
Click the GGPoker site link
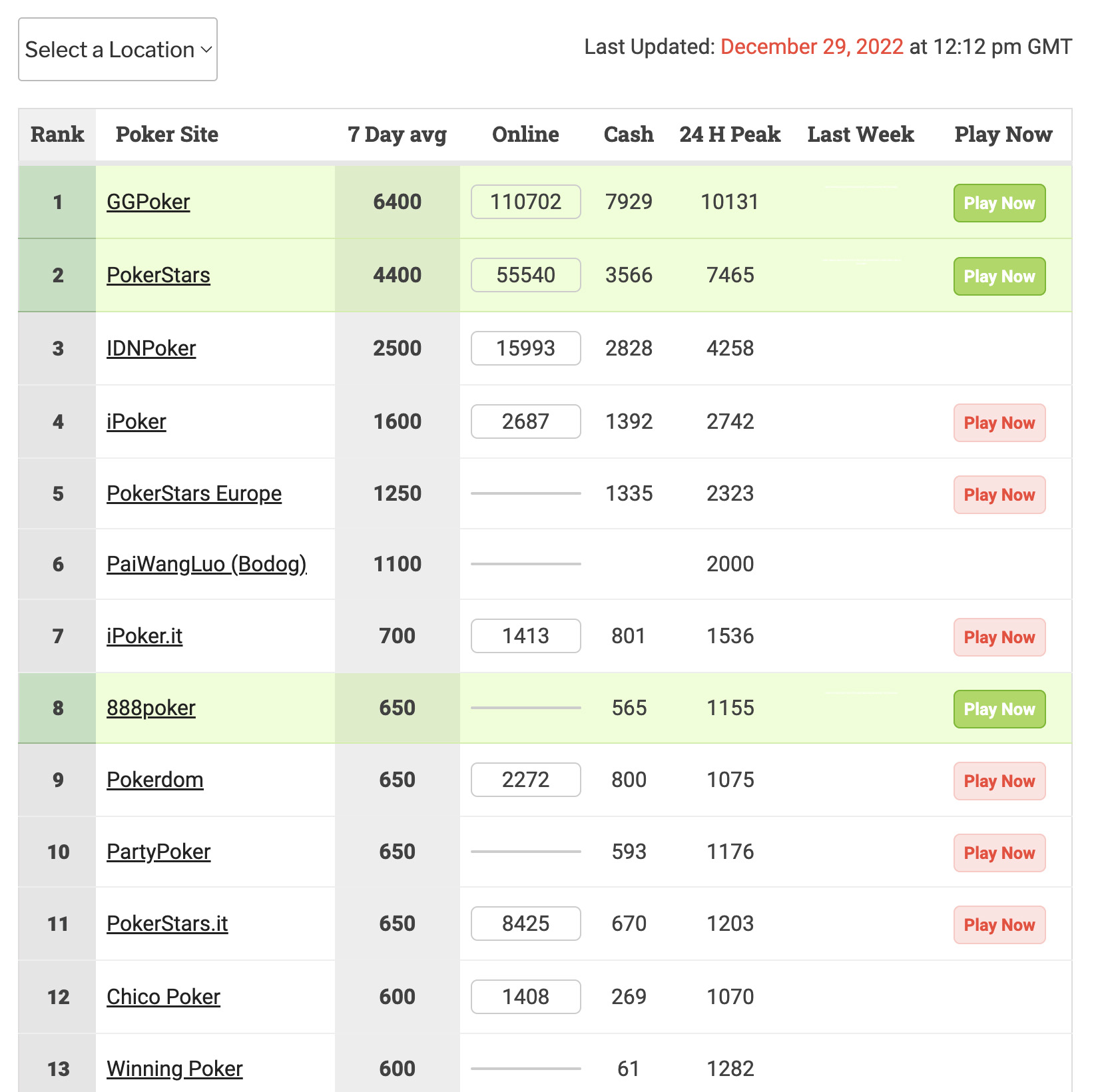(x=148, y=202)
